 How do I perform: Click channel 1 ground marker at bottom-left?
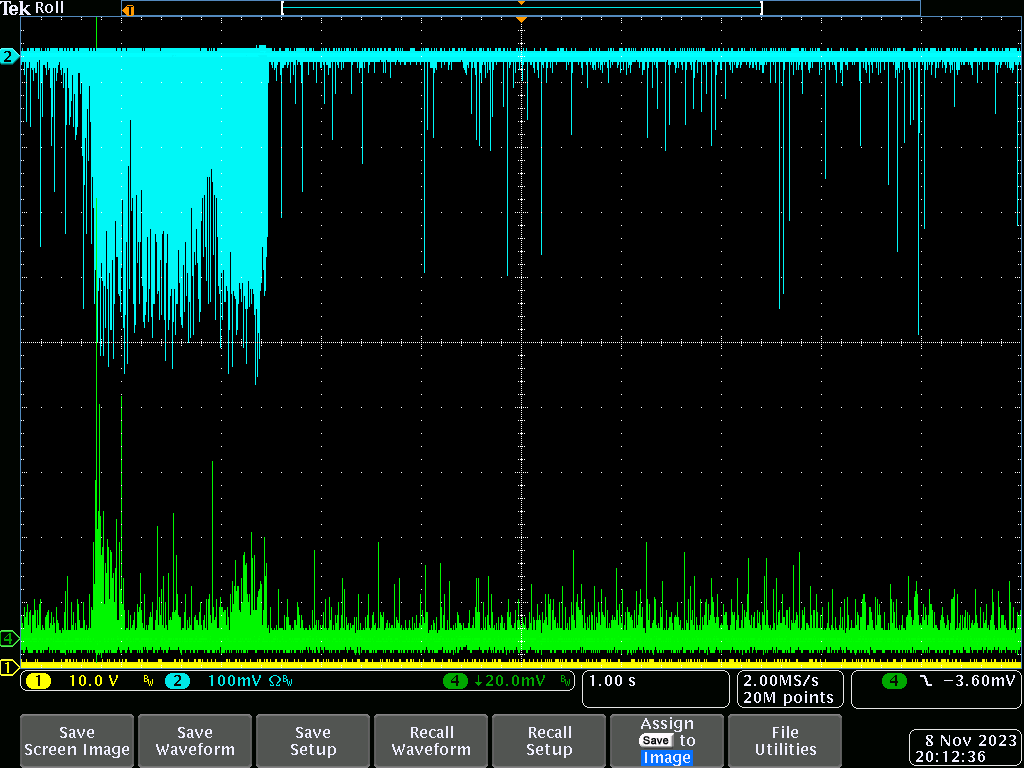[x=9, y=667]
